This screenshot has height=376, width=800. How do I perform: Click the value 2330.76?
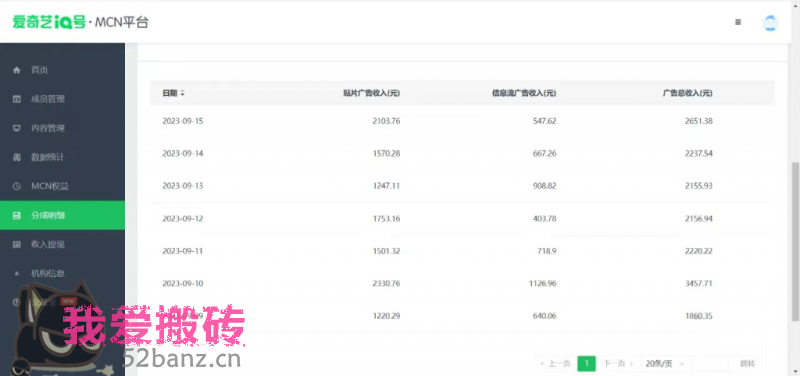tap(386, 283)
